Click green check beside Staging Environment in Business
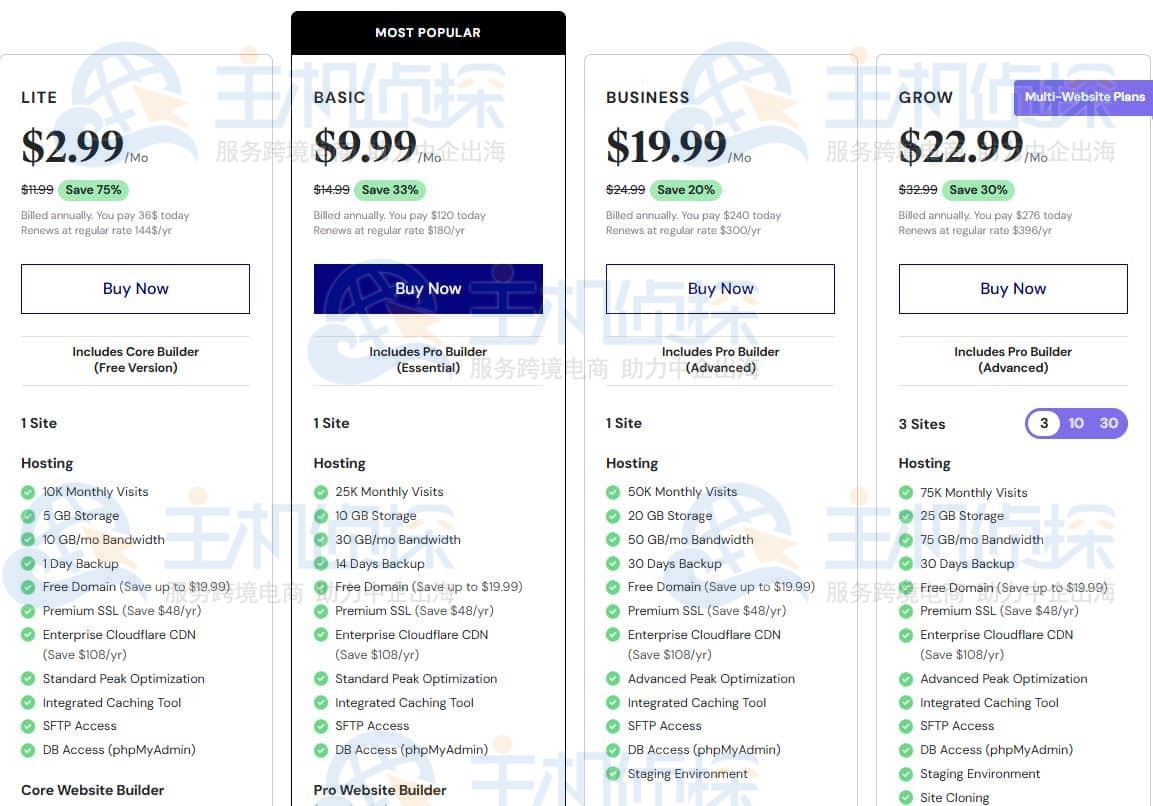This screenshot has width=1153, height=806. click(613, 774)
